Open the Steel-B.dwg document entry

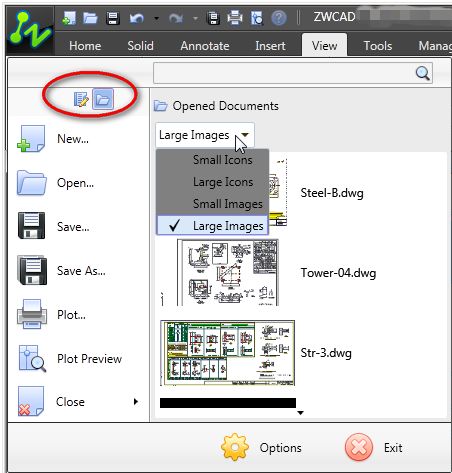332,193
